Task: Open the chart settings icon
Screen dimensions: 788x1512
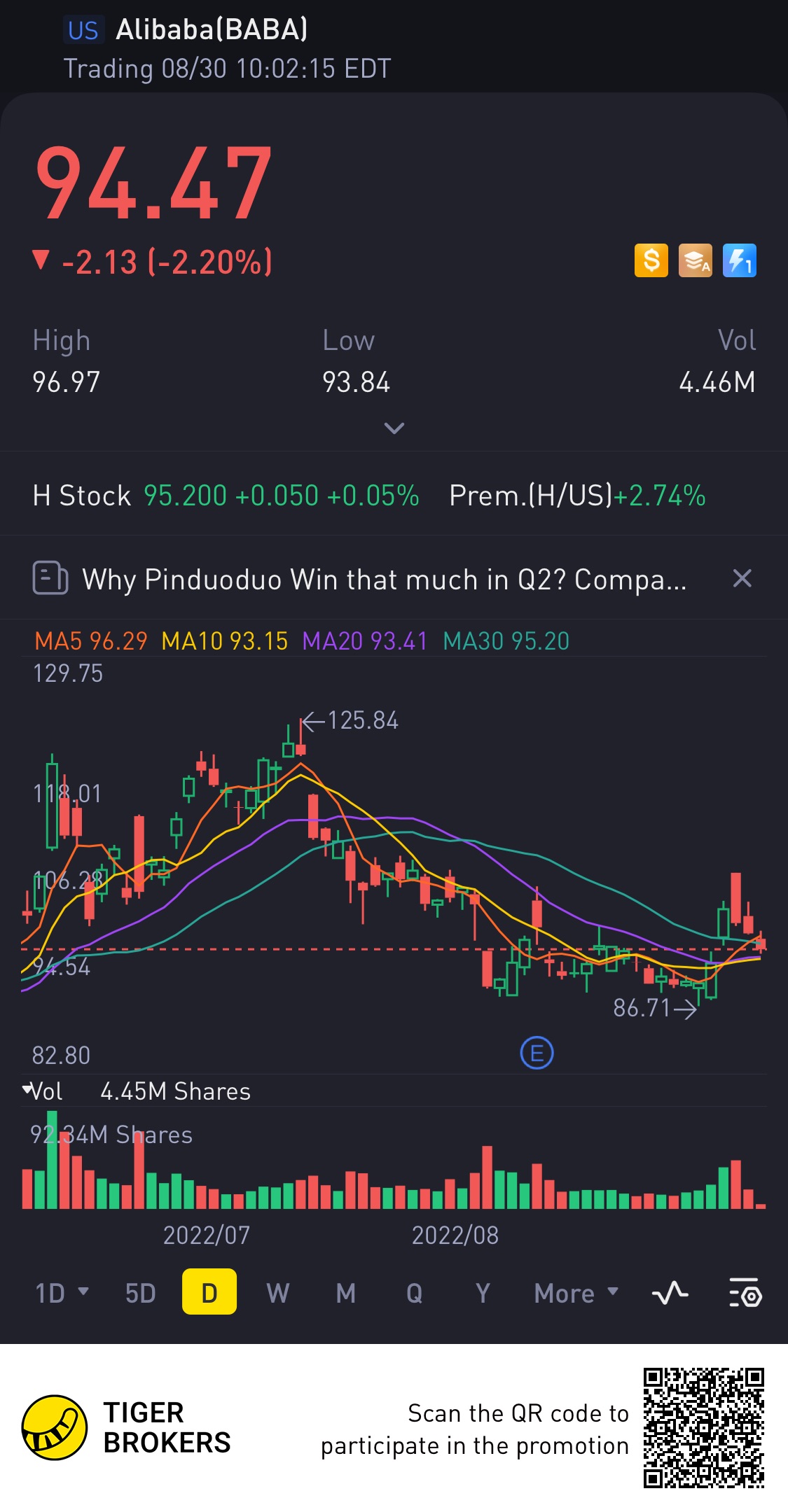Action: coord(745,1293)
